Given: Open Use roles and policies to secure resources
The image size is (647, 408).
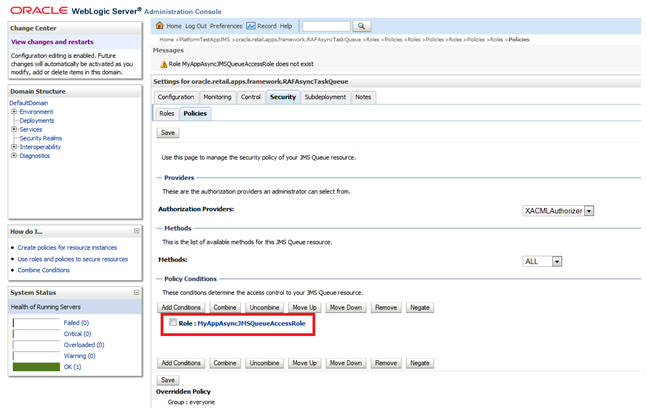Looking at the screenshot, I should tap(73, 259).
